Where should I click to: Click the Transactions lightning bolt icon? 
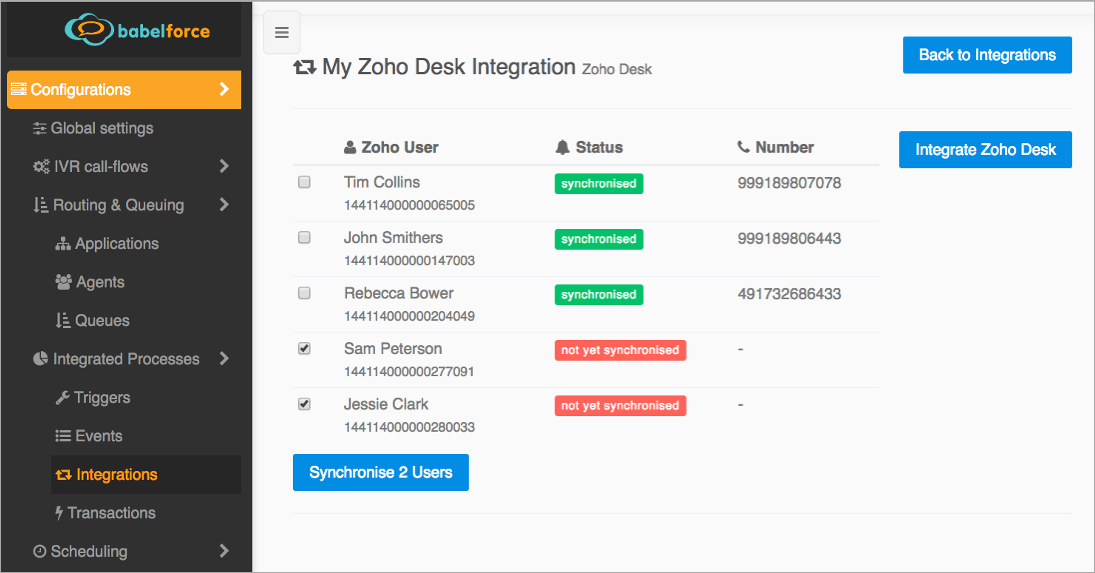(59, 513)
